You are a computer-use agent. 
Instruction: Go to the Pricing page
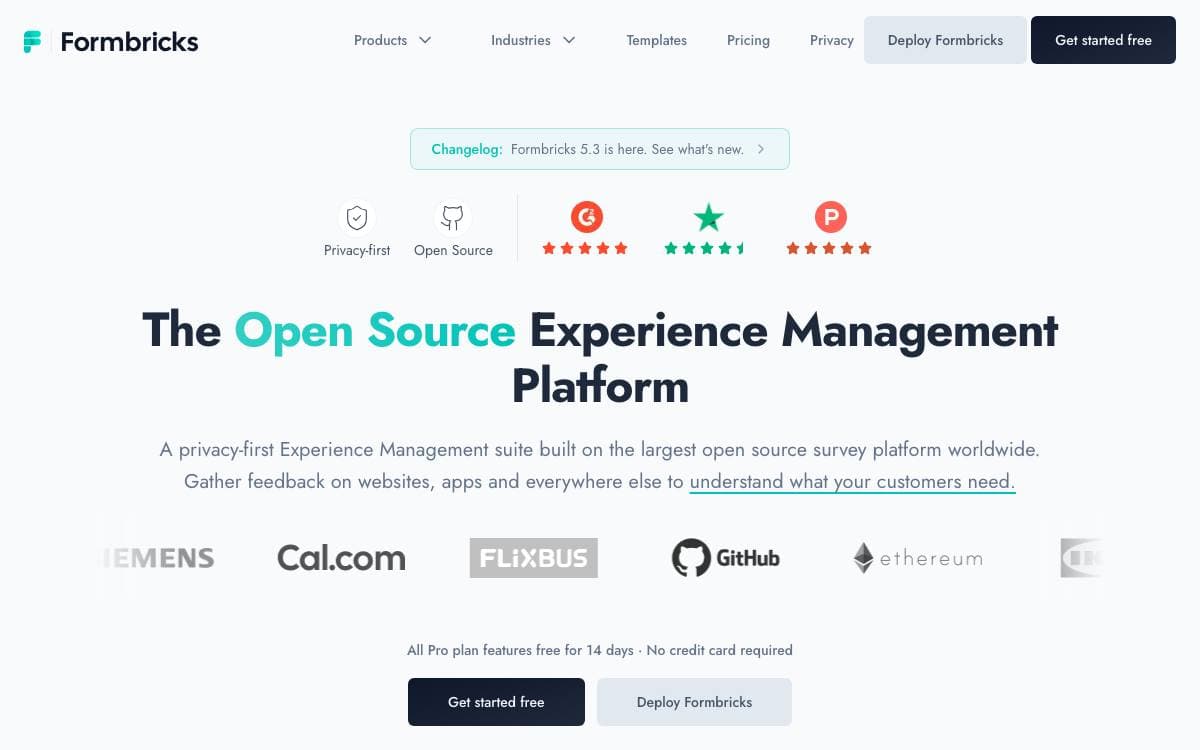[748, 40]
